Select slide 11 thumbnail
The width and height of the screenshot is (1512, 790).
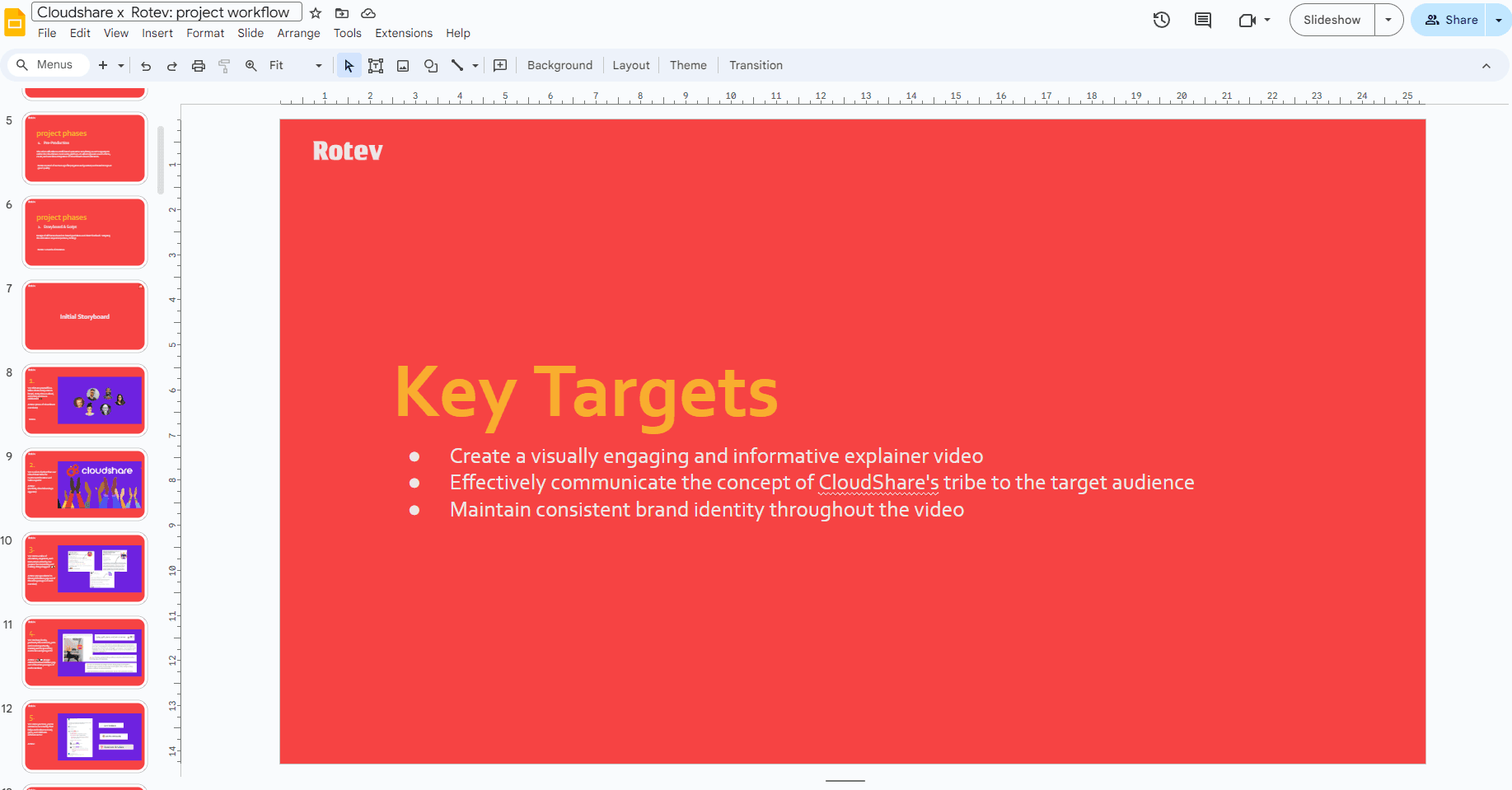[85, 652]
